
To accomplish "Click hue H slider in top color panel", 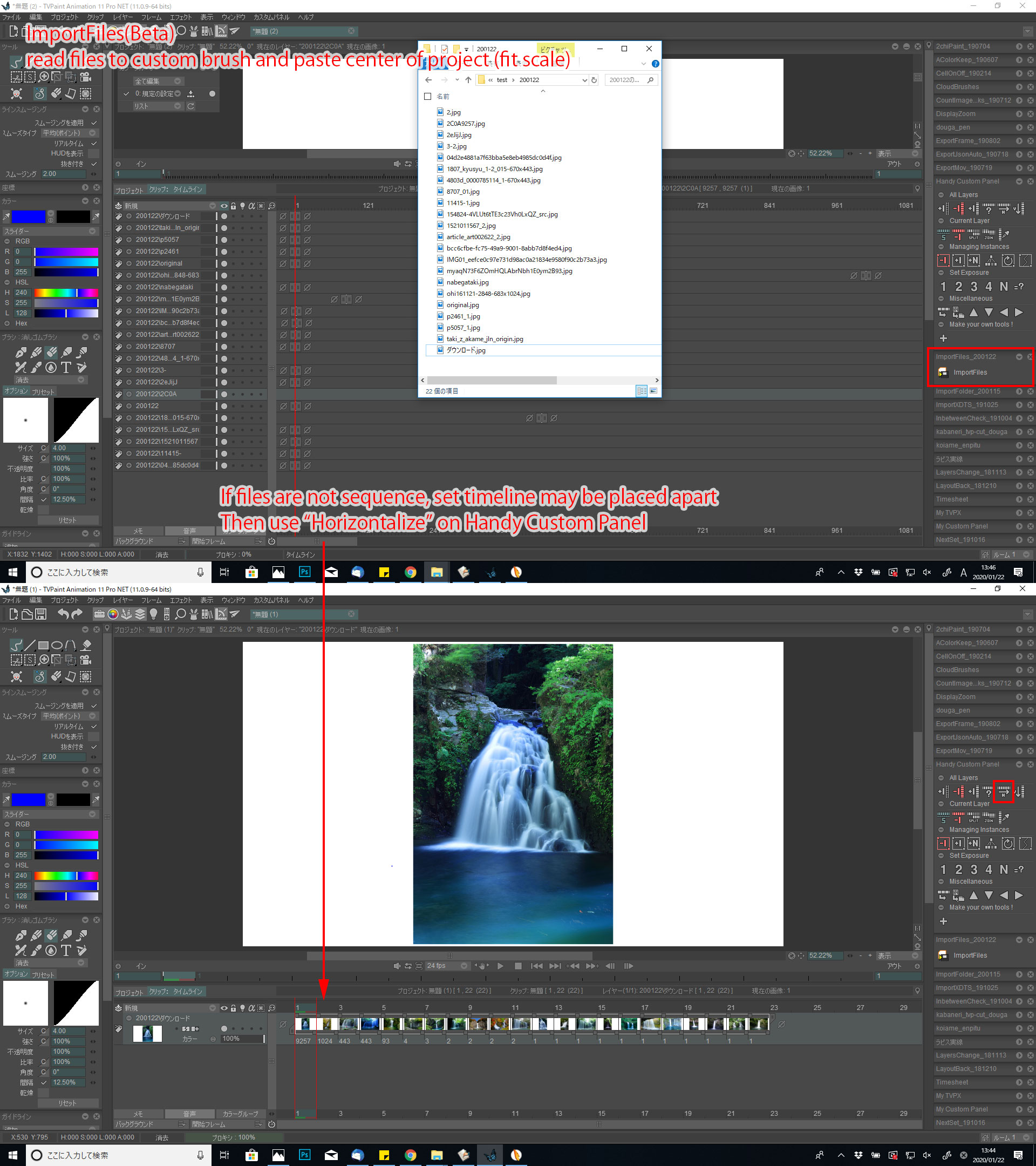I will pyautogui.click(x=66, y=293).
